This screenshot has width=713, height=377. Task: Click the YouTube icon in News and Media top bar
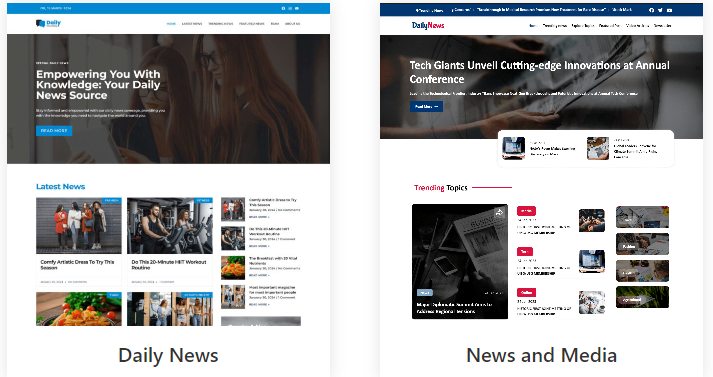(669, 10)
